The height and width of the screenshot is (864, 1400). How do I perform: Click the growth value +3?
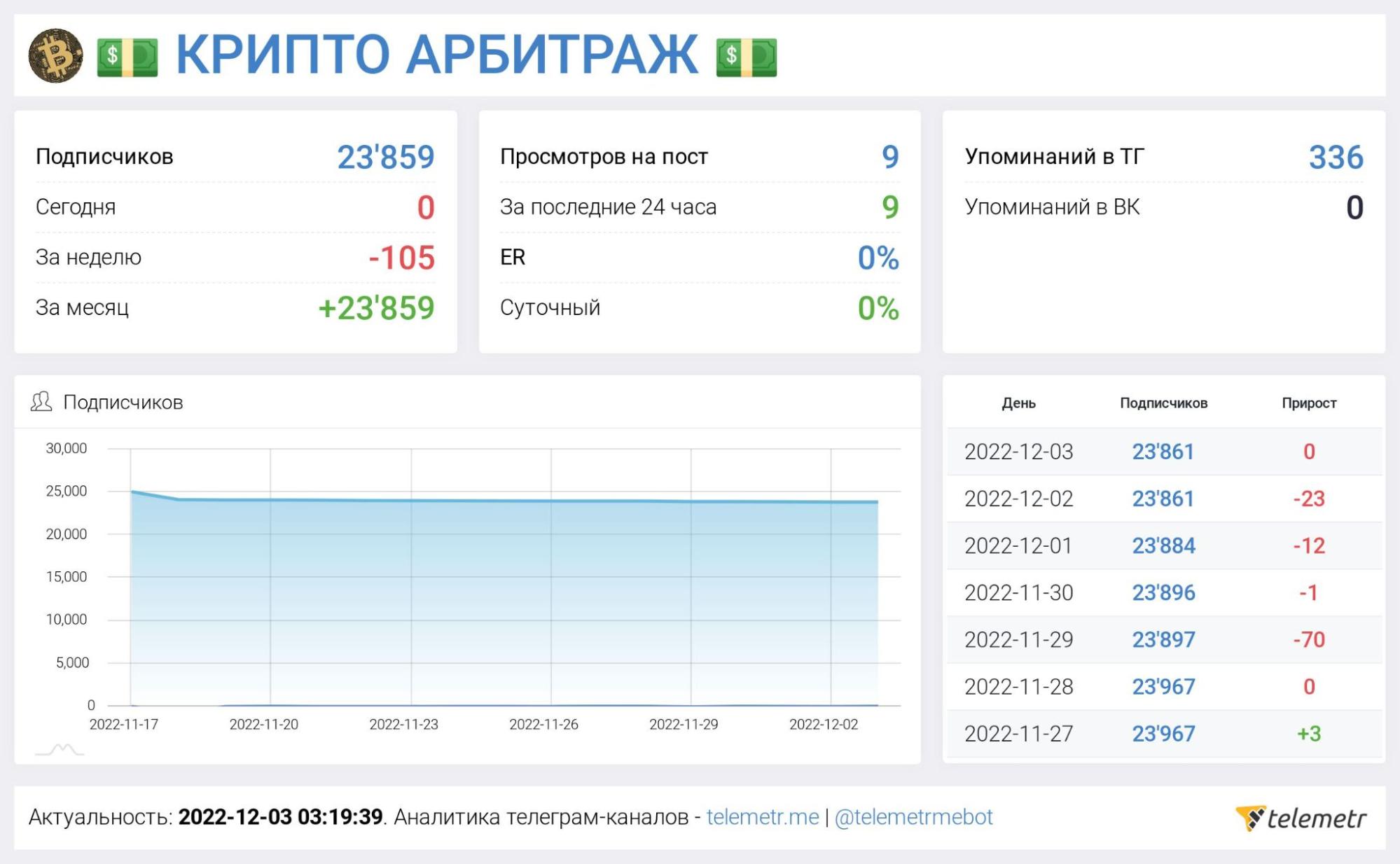pyautogui.click(x=1309, y=733)
